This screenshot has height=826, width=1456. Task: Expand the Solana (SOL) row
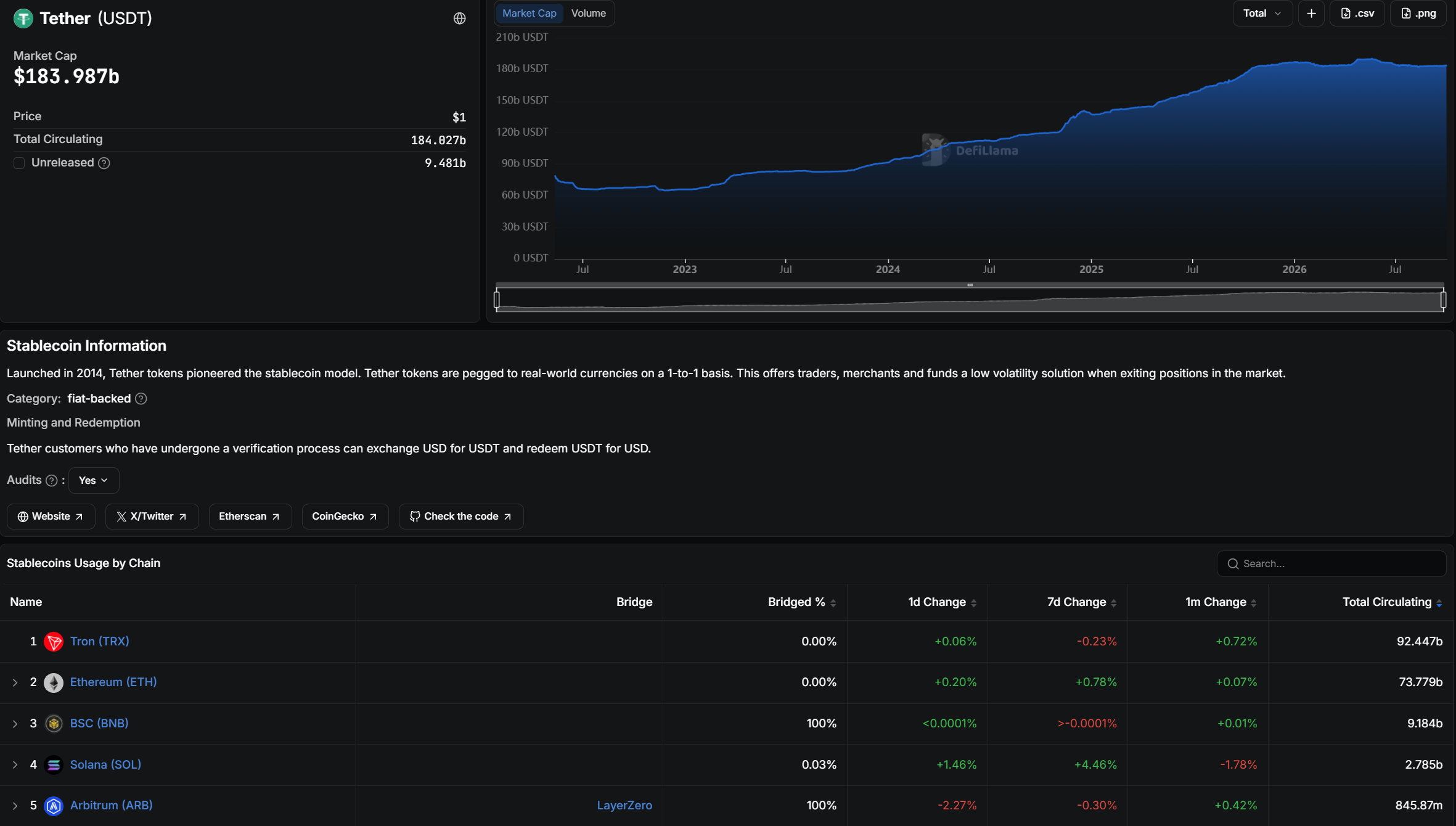tap(15, 765)
